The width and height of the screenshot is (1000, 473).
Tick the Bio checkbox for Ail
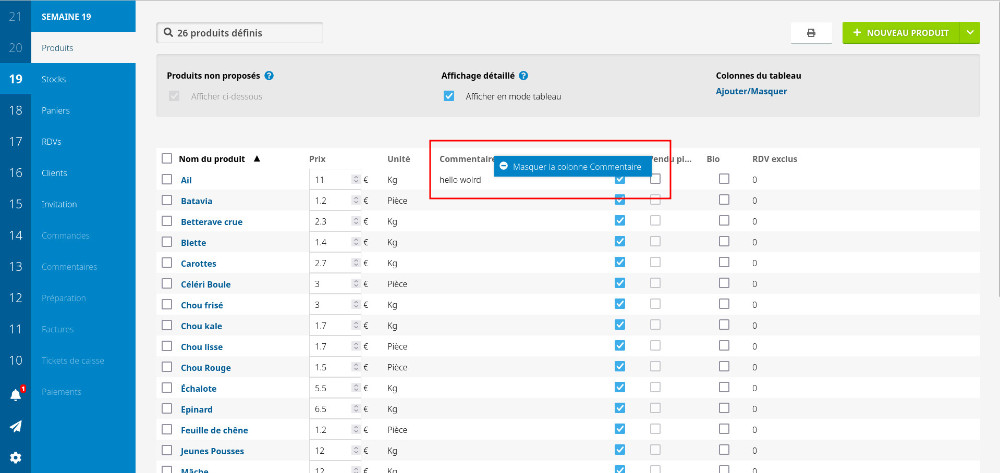[724, 179]
